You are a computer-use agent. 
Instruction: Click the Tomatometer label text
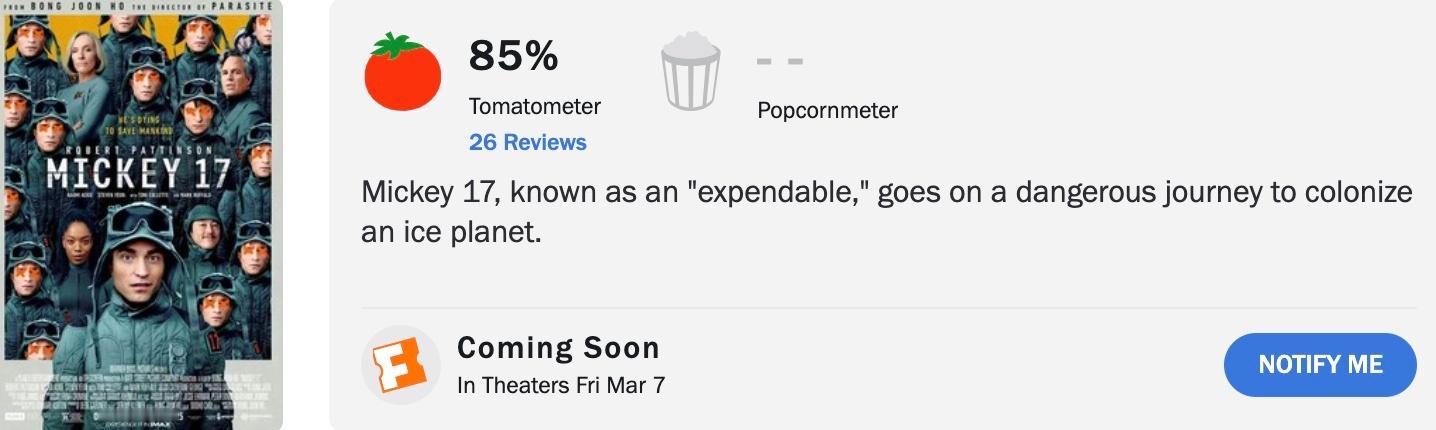coord(535,106)
